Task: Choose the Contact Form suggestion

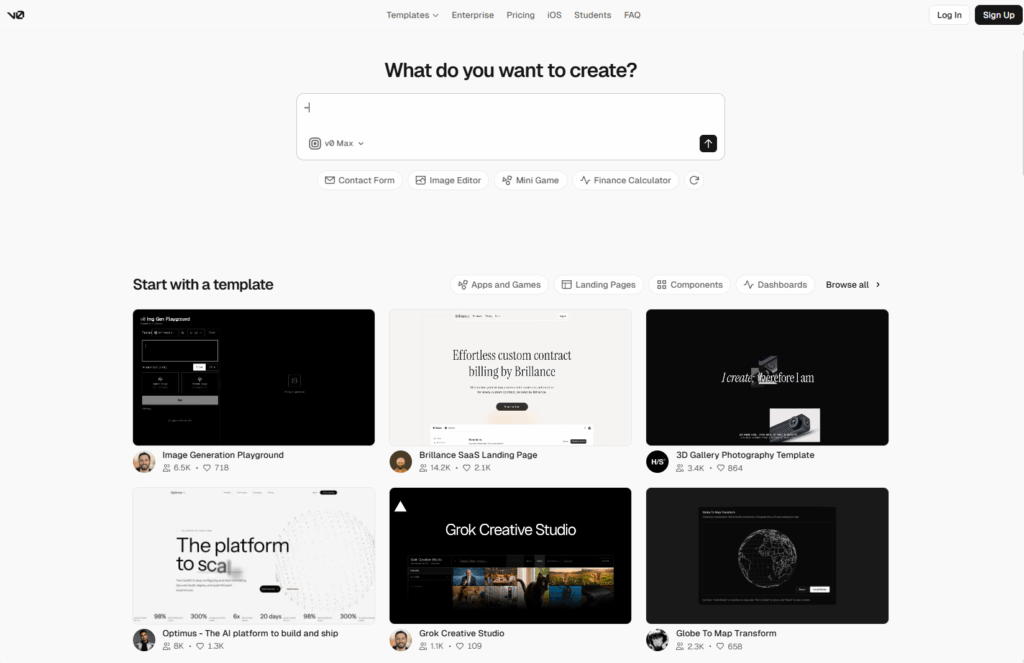Action: [x=360, y=180]
